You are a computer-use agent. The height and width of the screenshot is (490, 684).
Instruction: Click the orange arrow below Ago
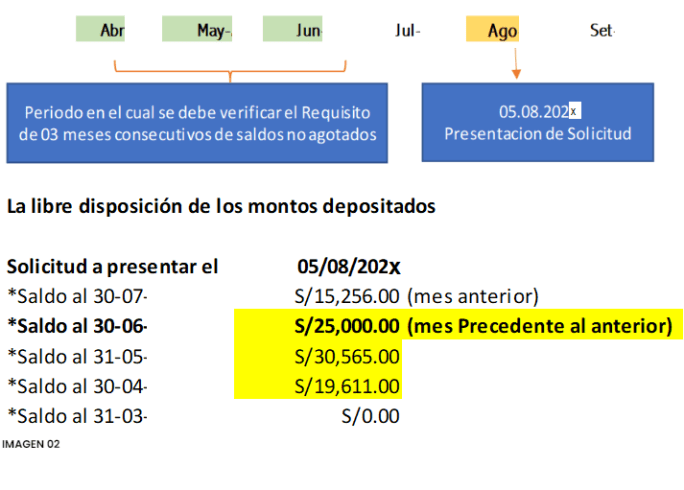(x=516, y=64)
